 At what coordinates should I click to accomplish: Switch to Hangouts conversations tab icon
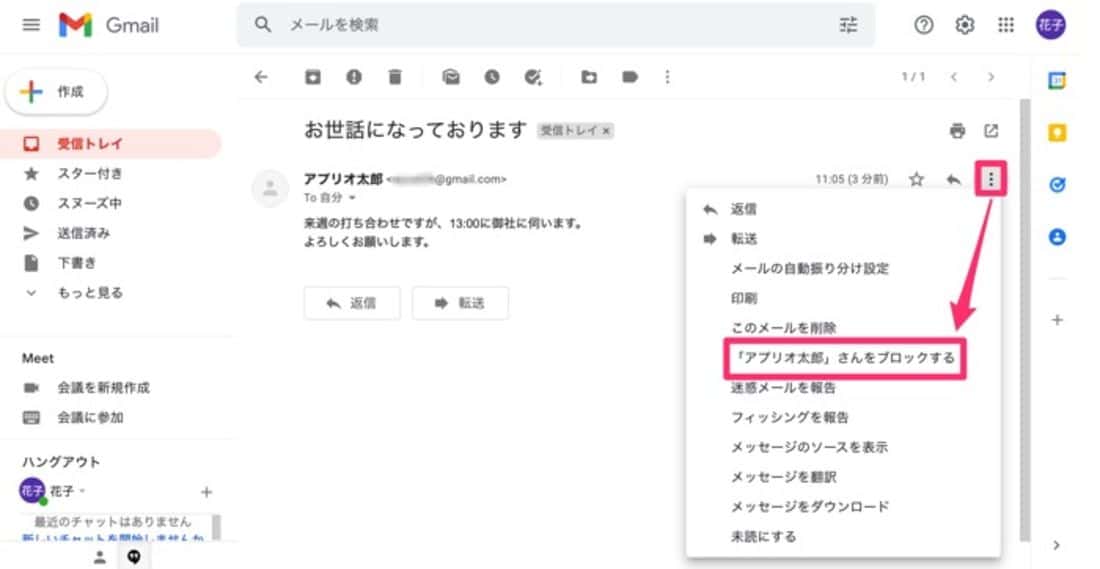tap(134, 557)
